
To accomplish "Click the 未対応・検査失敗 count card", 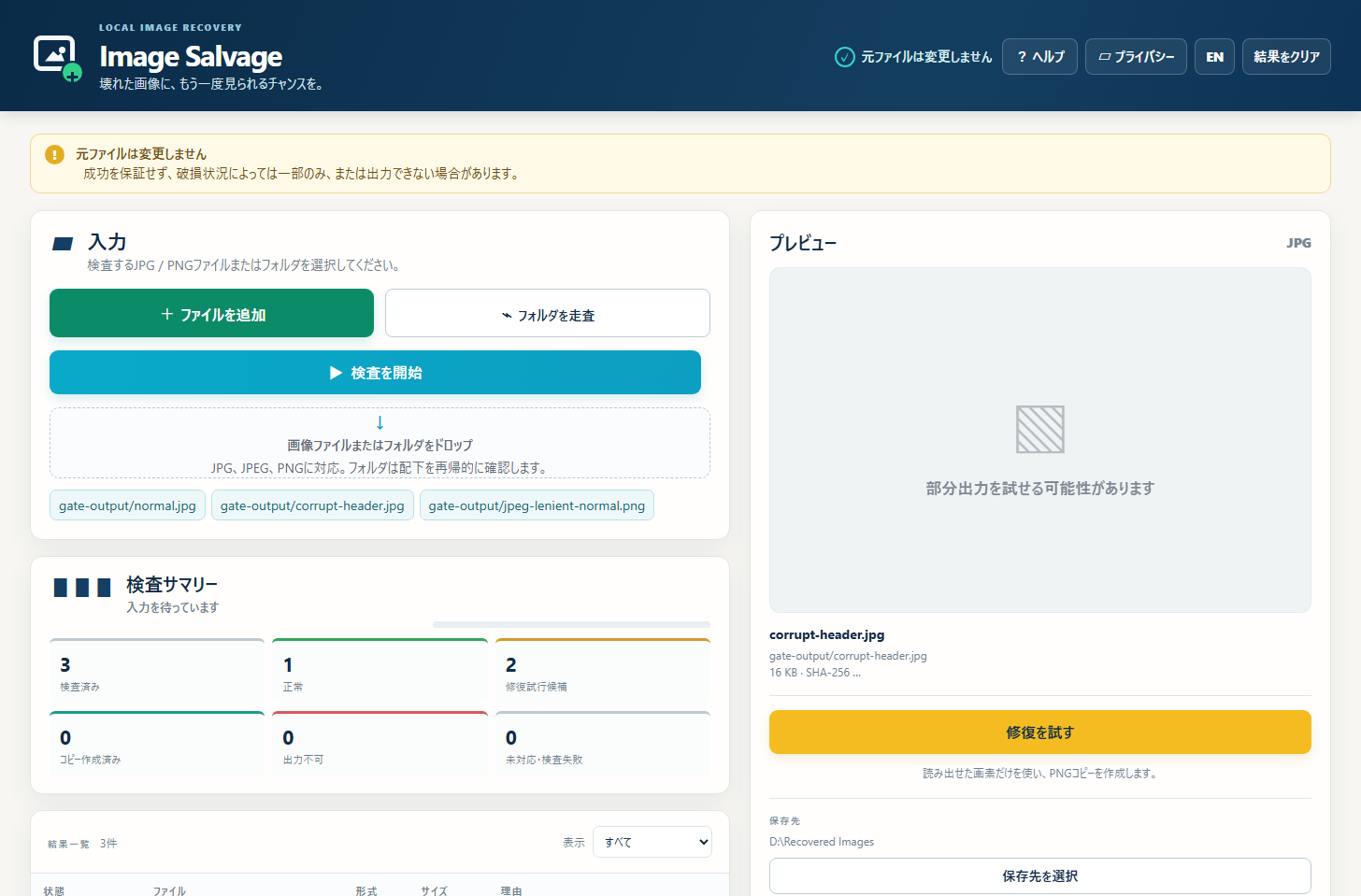I will coord(603,745).
